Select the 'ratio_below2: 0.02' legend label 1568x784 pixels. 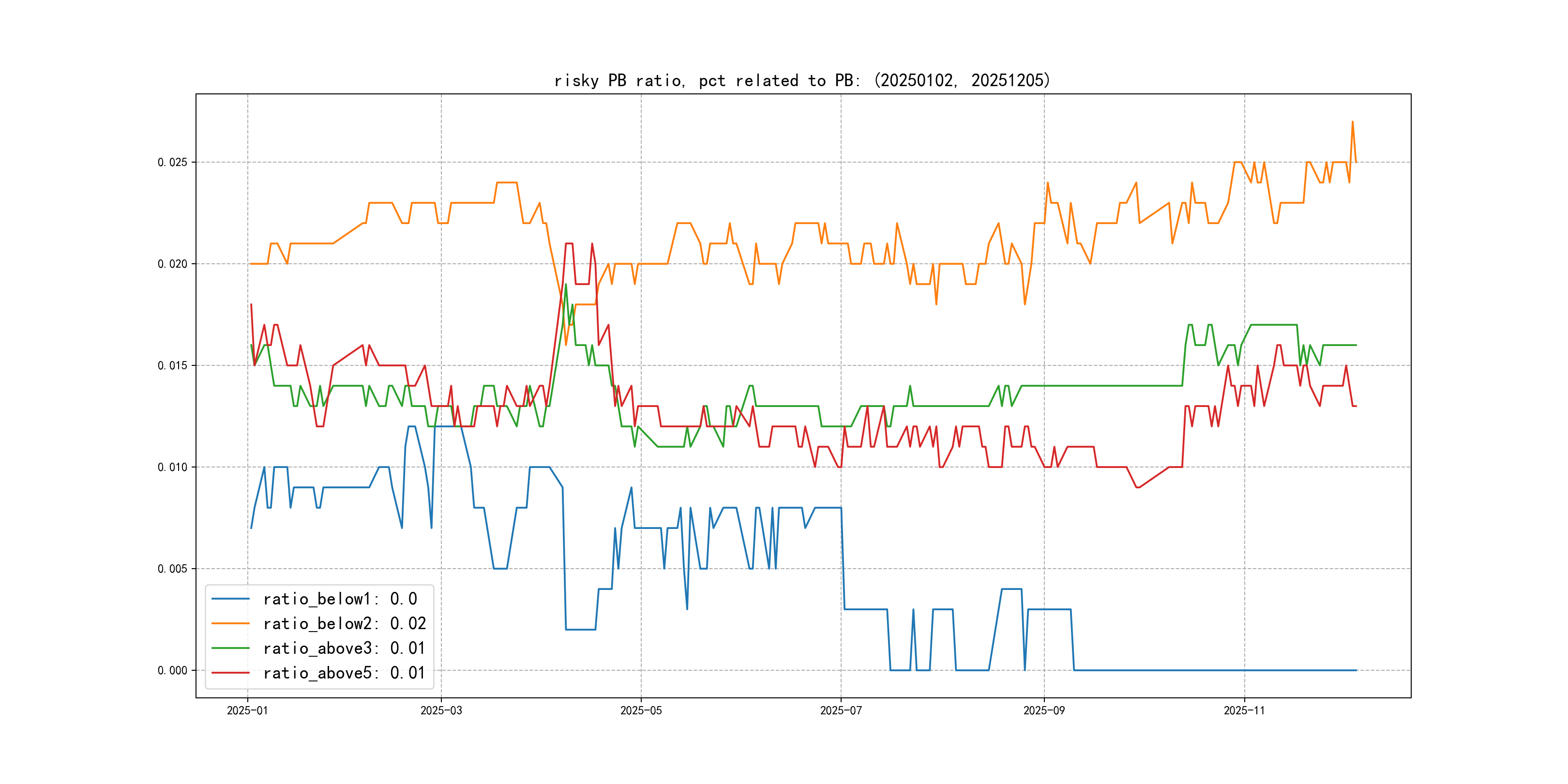pos(344,623)
